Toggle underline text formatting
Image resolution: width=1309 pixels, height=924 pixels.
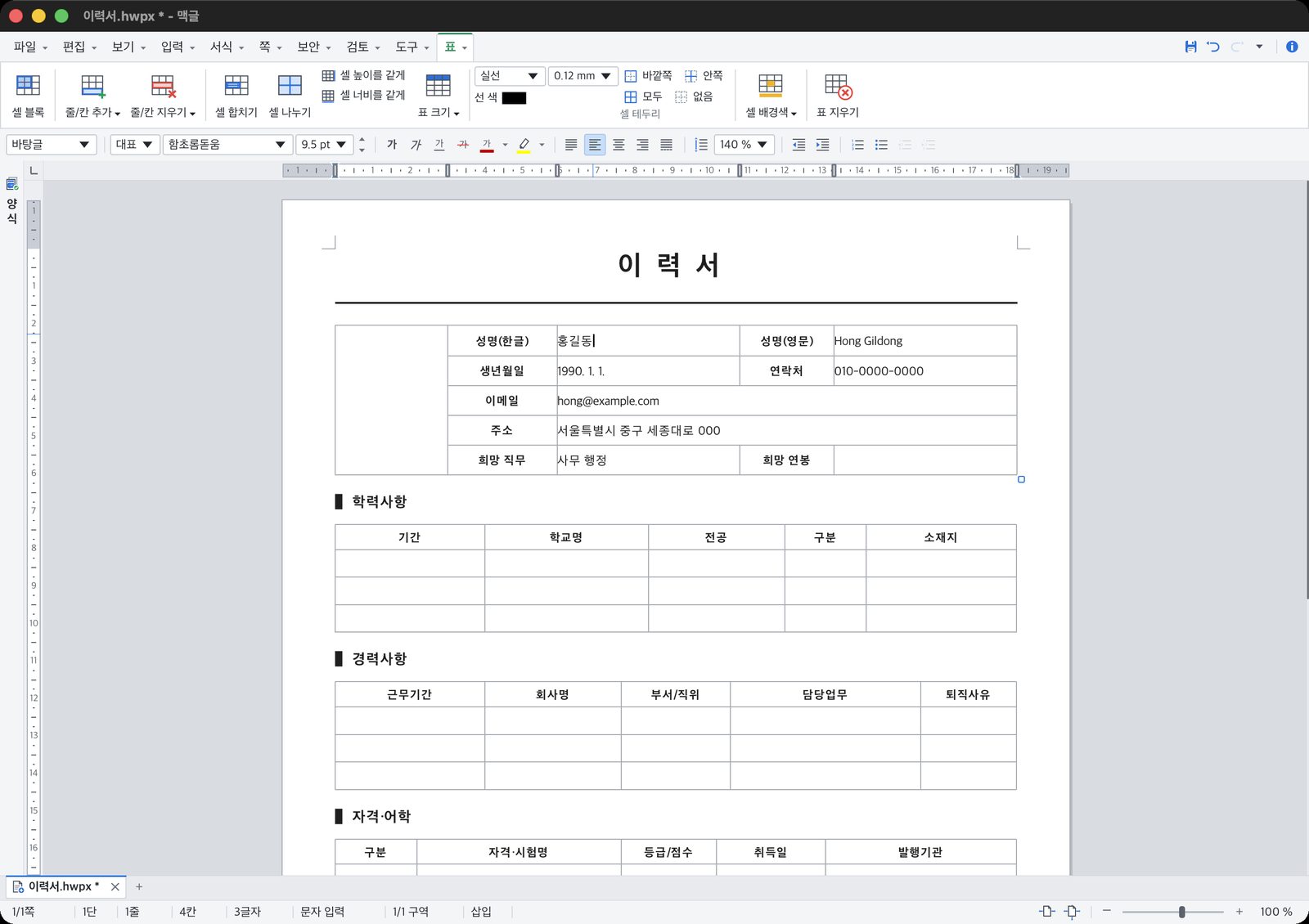tap(439, 145)
